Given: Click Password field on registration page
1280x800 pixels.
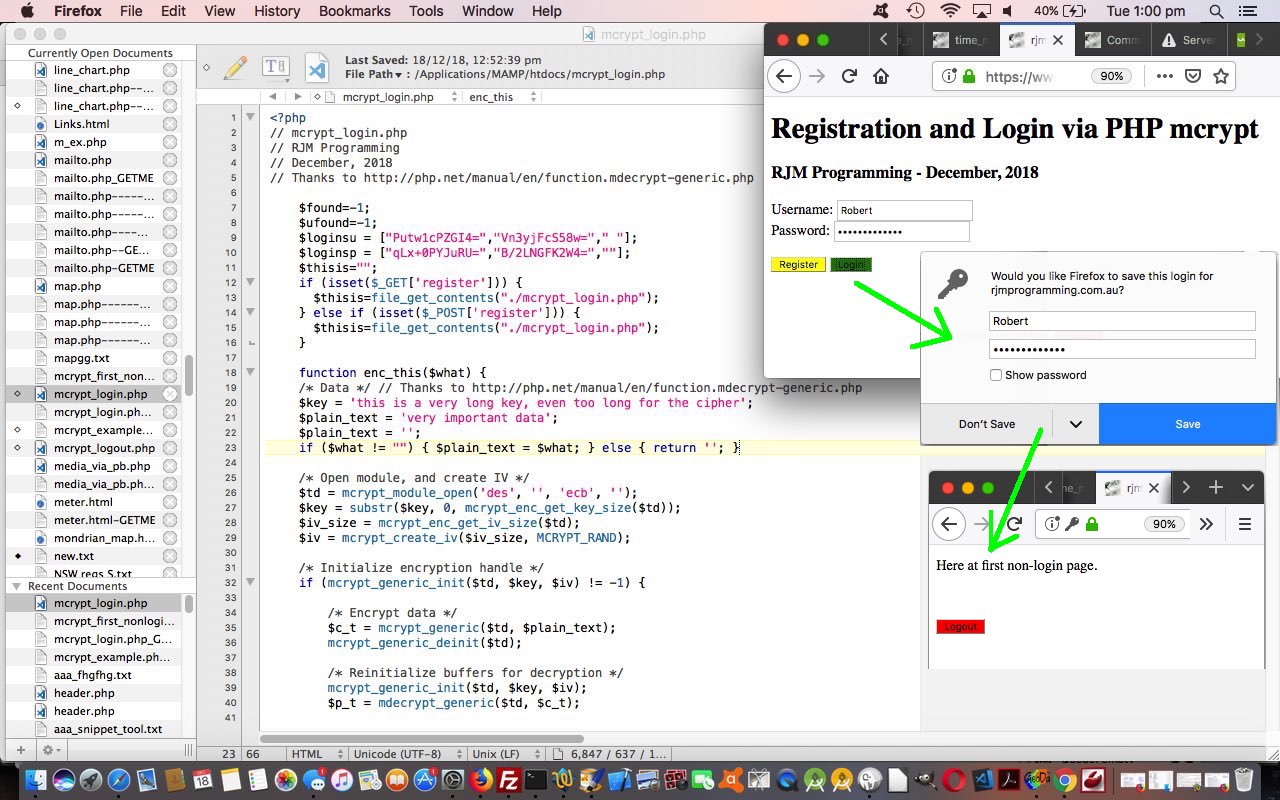Looking at the screenshot, I should [902, 231].
